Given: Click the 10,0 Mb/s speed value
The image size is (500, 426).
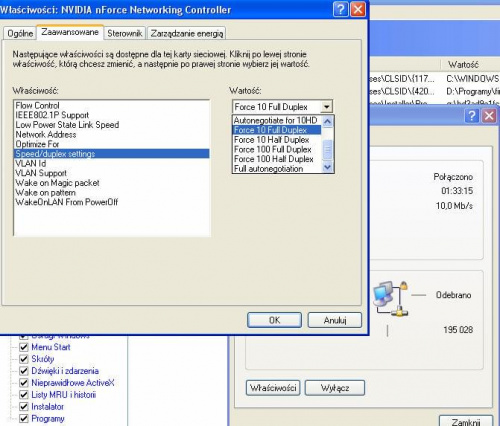Looking at the screenshot, I should (x=454, y=206).
